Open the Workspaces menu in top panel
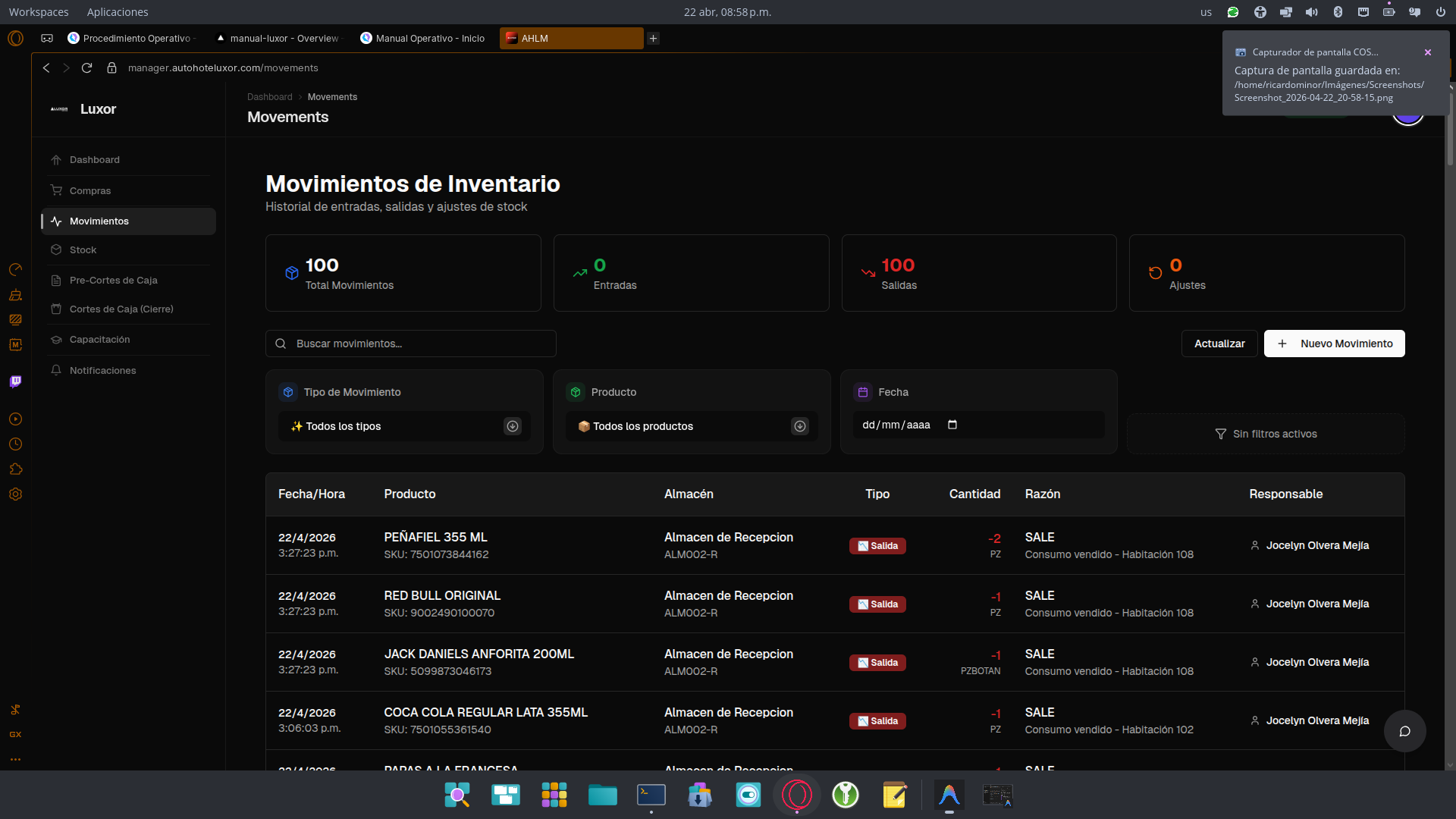The width and height of the screenshot is (1456, 819). click(39, 12)
